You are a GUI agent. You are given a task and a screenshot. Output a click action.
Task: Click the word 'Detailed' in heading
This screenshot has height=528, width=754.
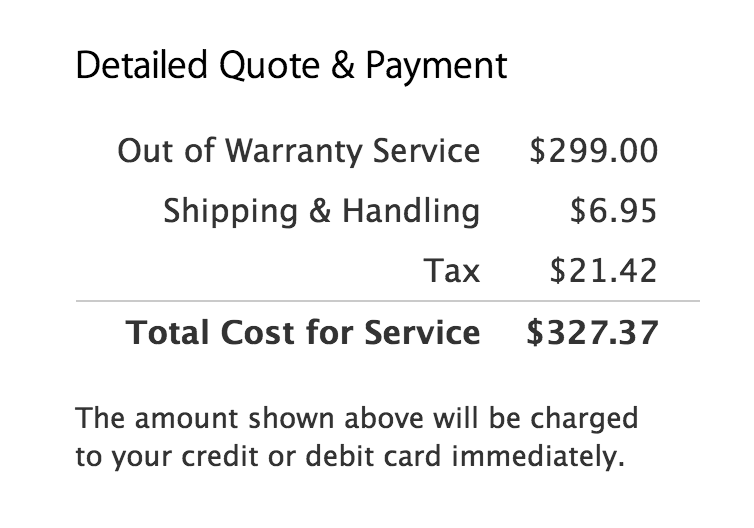click(x=141, y=64)
